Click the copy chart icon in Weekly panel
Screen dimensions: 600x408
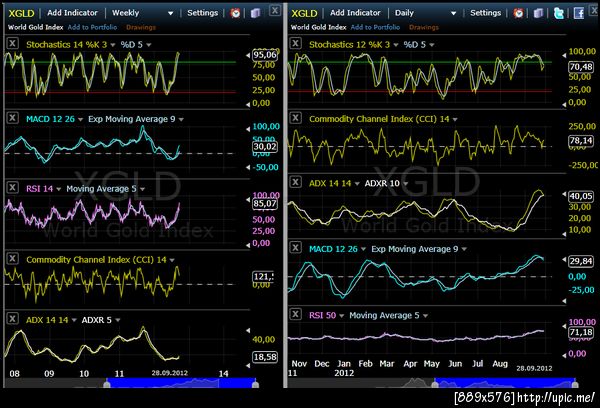tap(255, 13)
